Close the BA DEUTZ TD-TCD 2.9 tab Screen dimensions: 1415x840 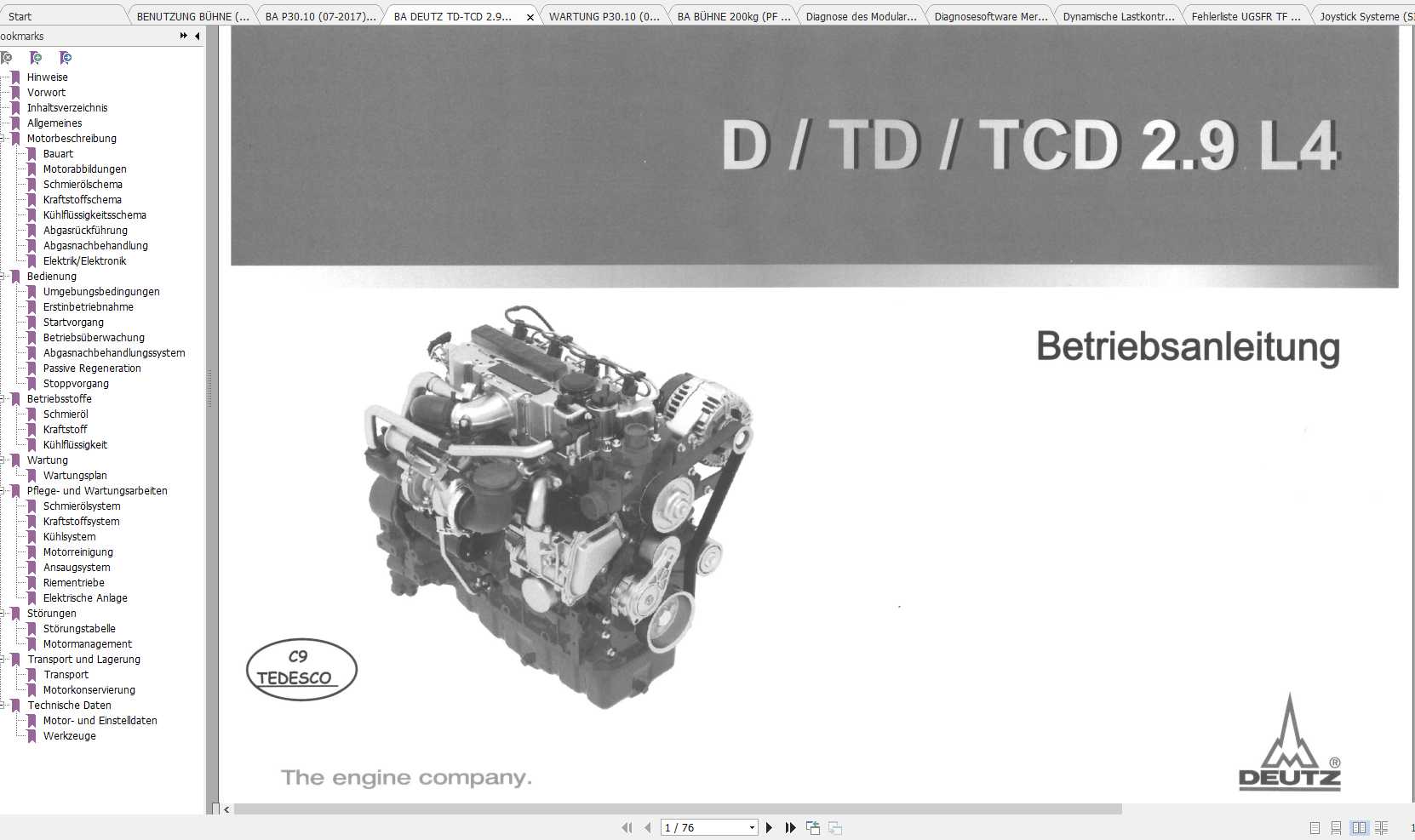530,17
